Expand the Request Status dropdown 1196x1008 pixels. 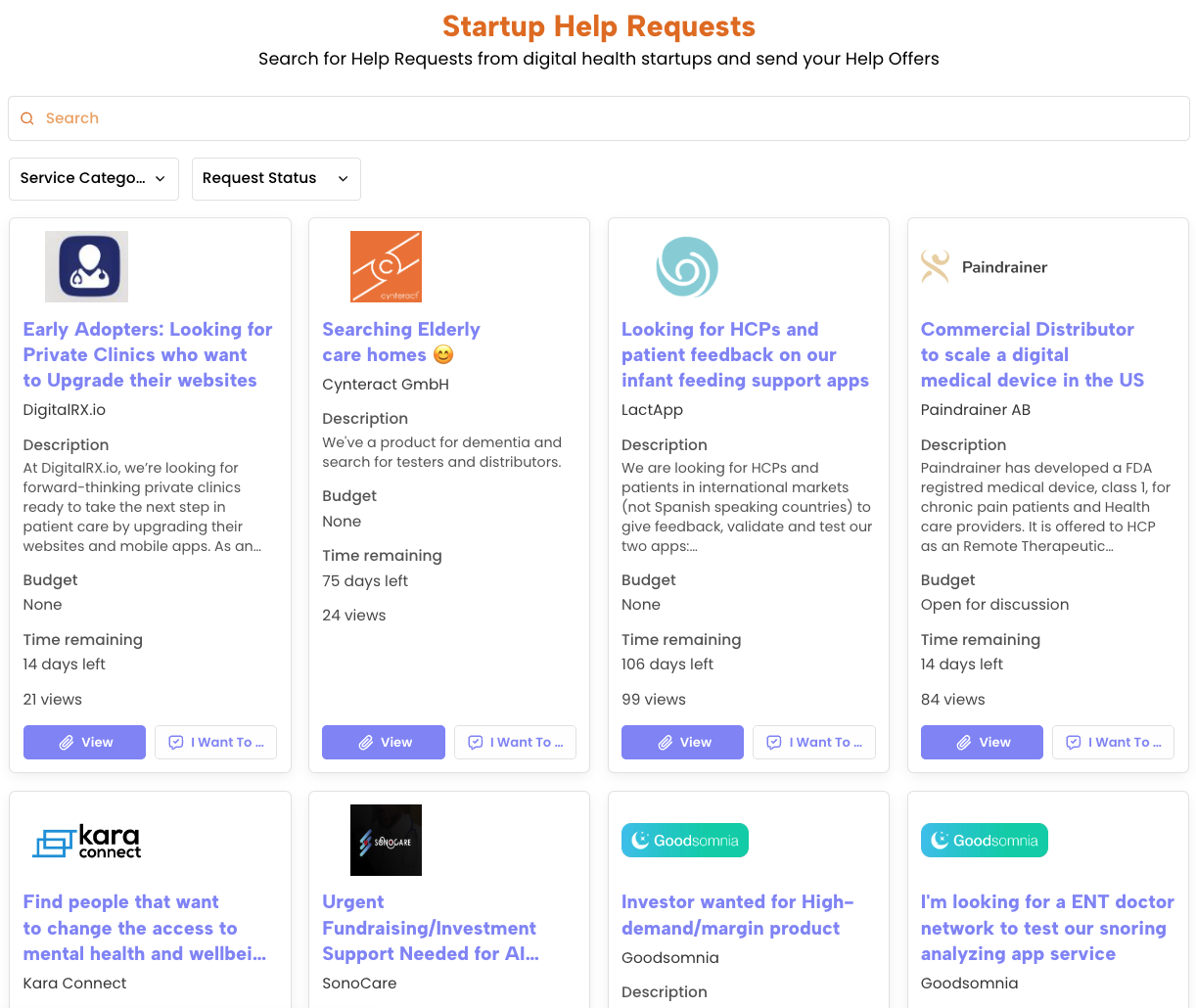[276, 178]
